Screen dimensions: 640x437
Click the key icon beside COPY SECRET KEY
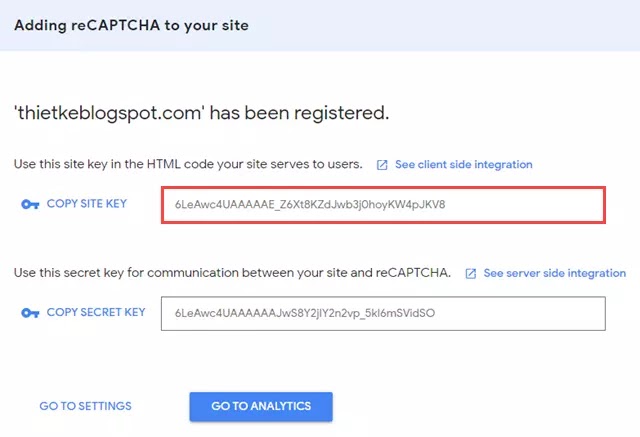coord(30,313)
